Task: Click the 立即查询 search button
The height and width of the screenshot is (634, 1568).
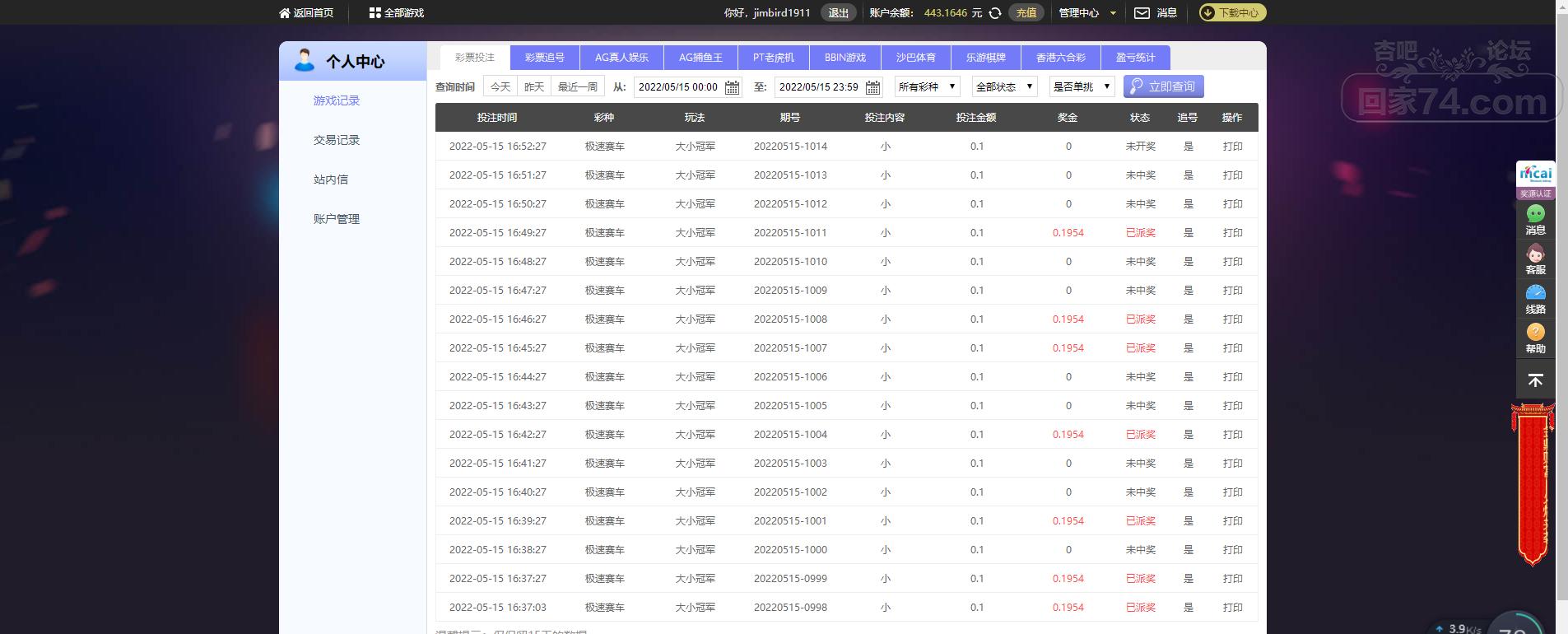Action: click(1164, 86)
